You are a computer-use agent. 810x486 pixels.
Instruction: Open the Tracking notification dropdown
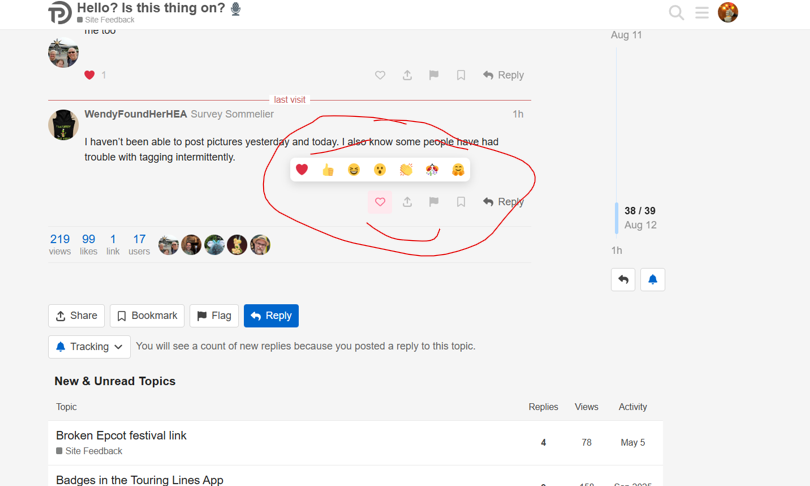click(89, 347)
